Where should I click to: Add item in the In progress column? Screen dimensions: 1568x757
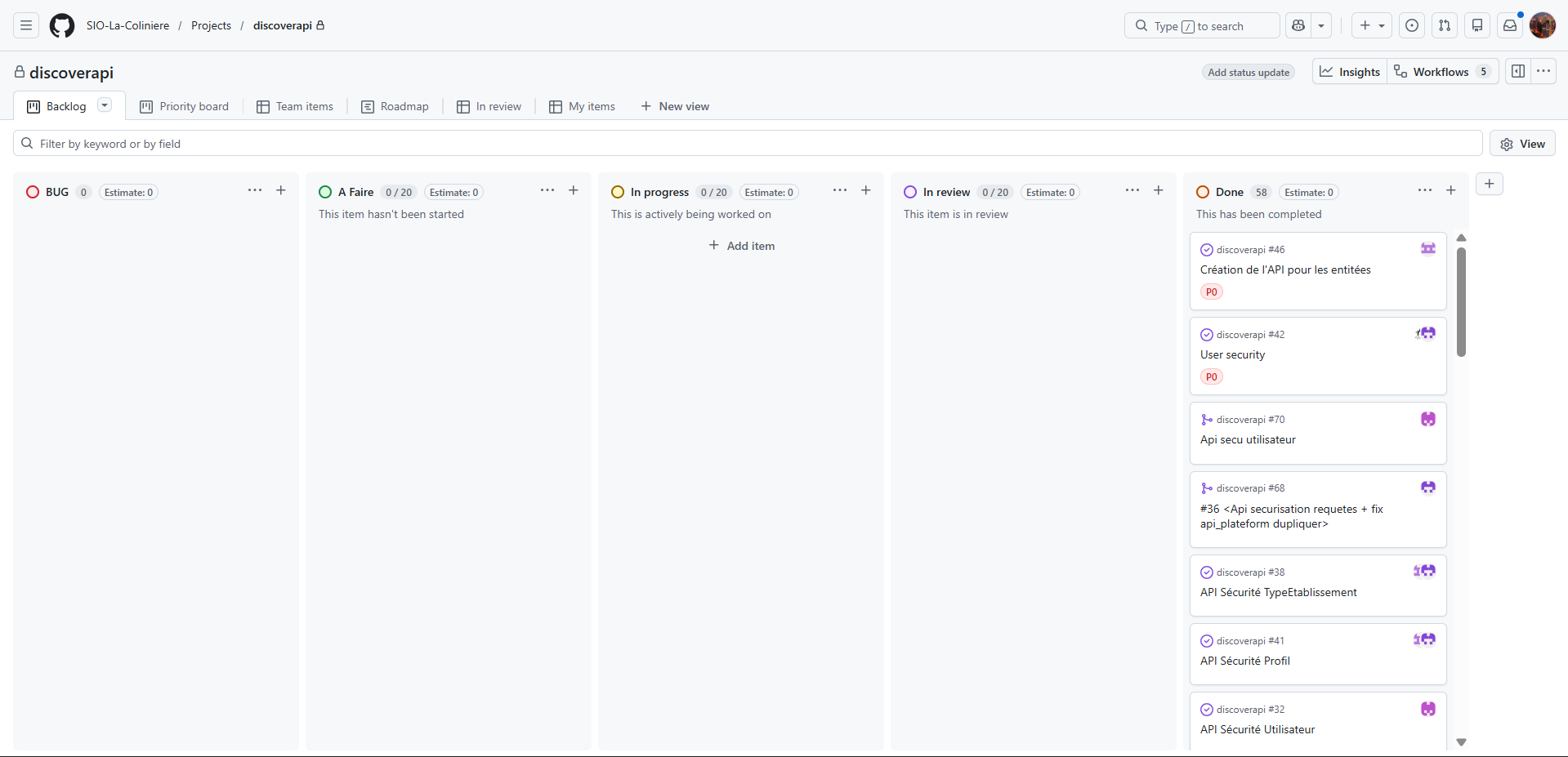coord(740,245)
